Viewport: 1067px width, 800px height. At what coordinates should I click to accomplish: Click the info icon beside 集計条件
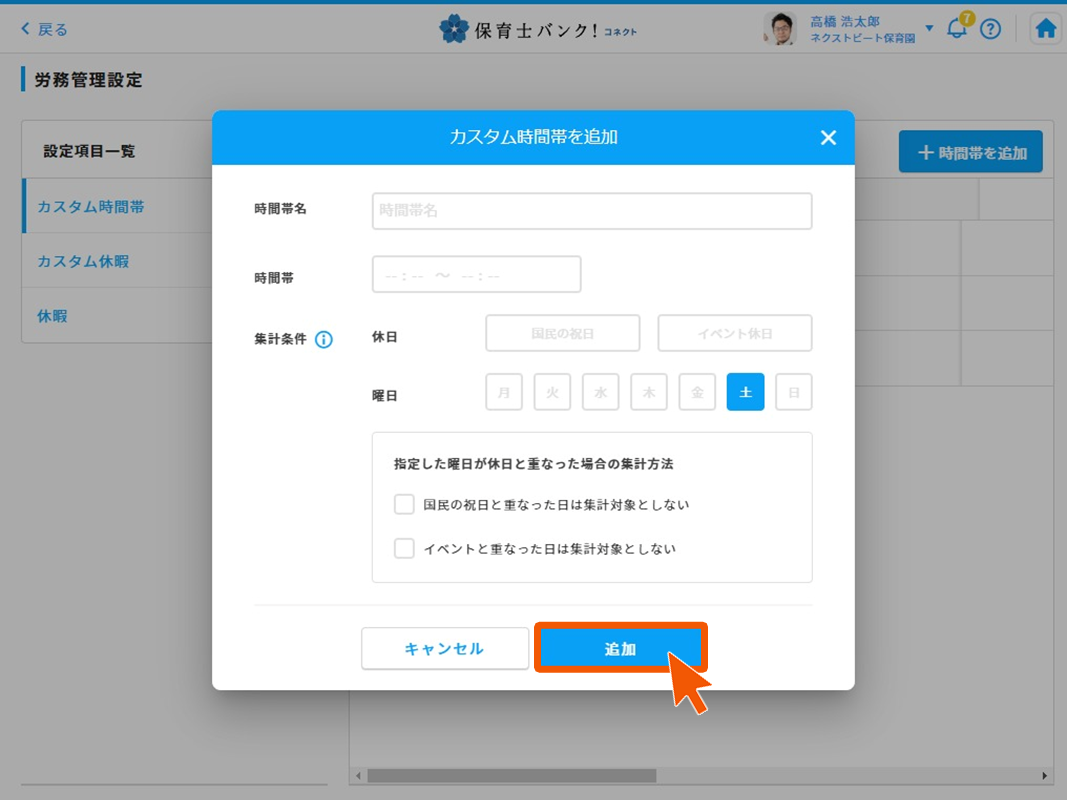324,340
